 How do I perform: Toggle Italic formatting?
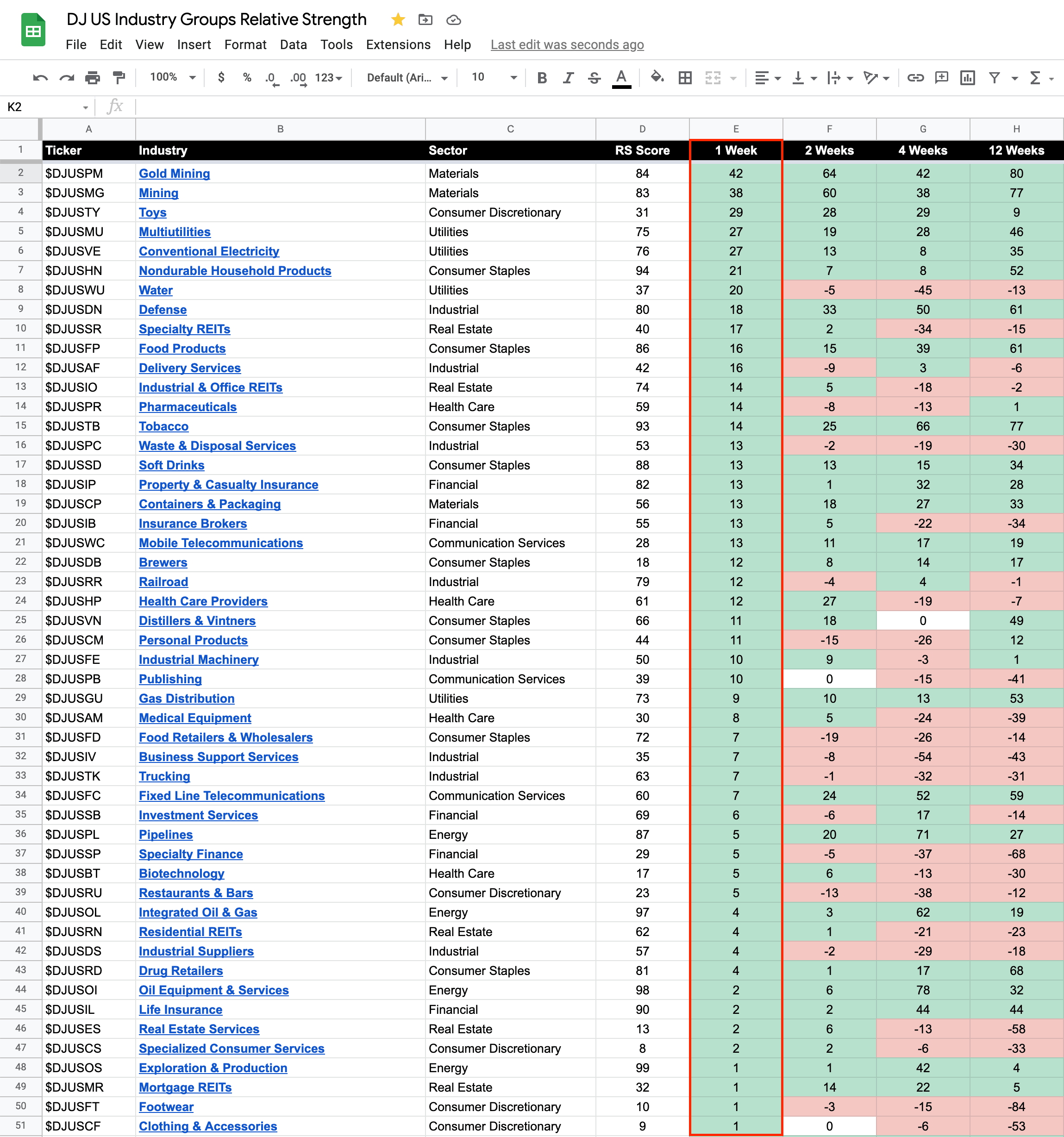[x=568, y=78]
